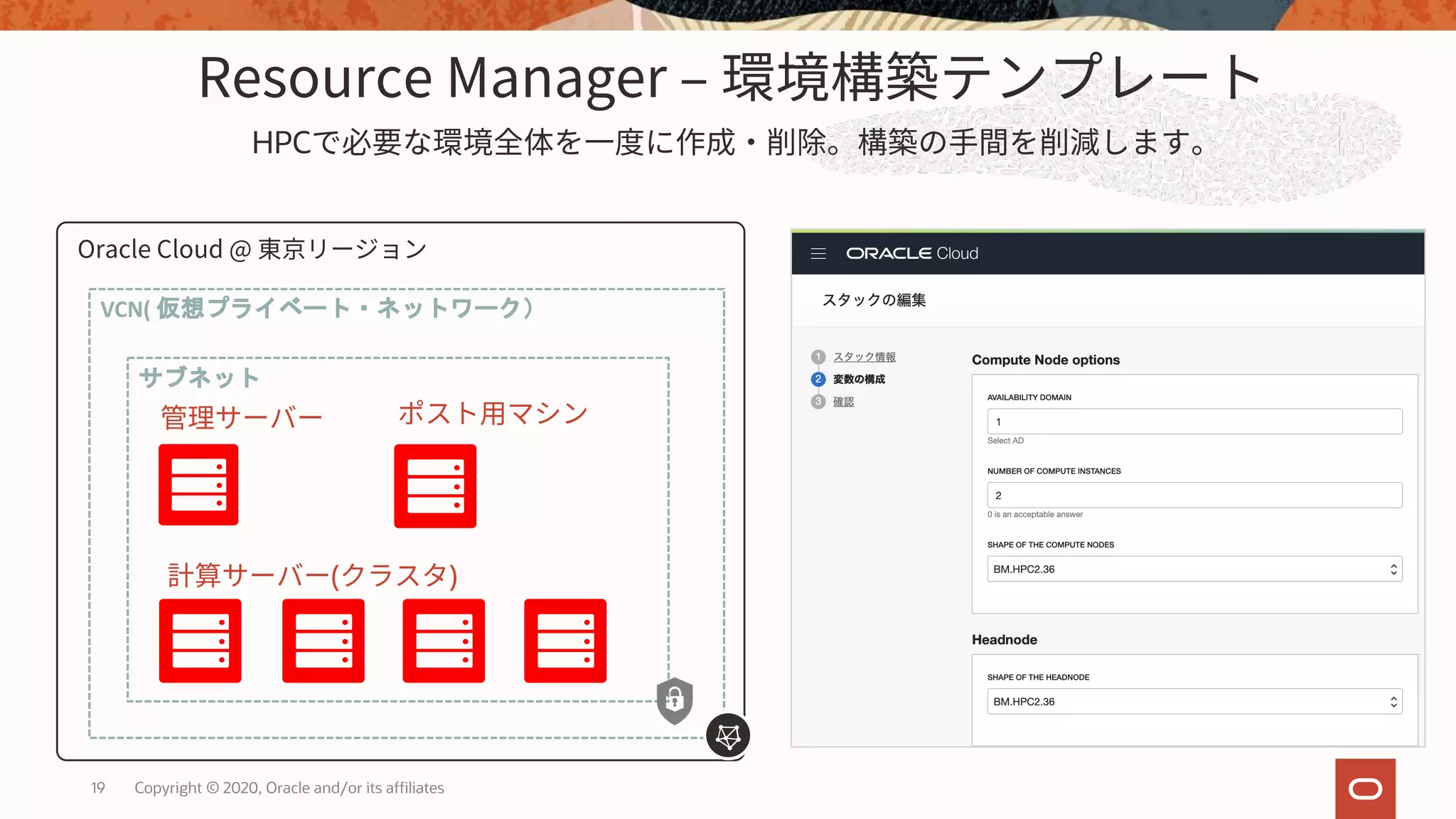Click SHAPE OF THE HEADNODE label

point(1039,678)
